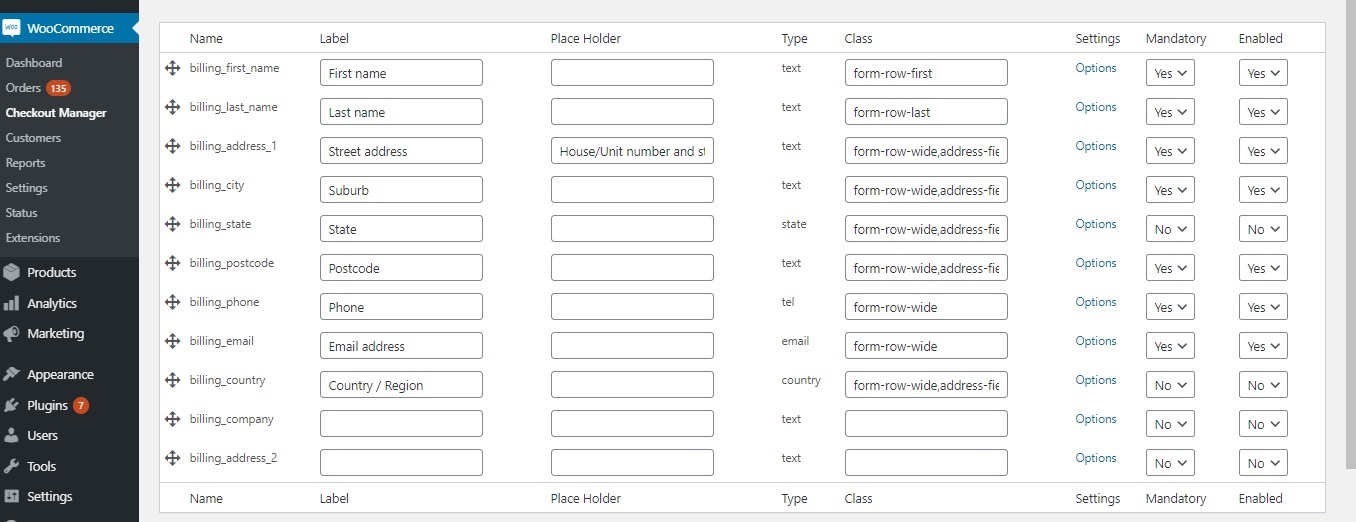The width and height of the screenshot is (1356, 522).
Task: Open Options link for billing_state
Action: click(1096, 224)
